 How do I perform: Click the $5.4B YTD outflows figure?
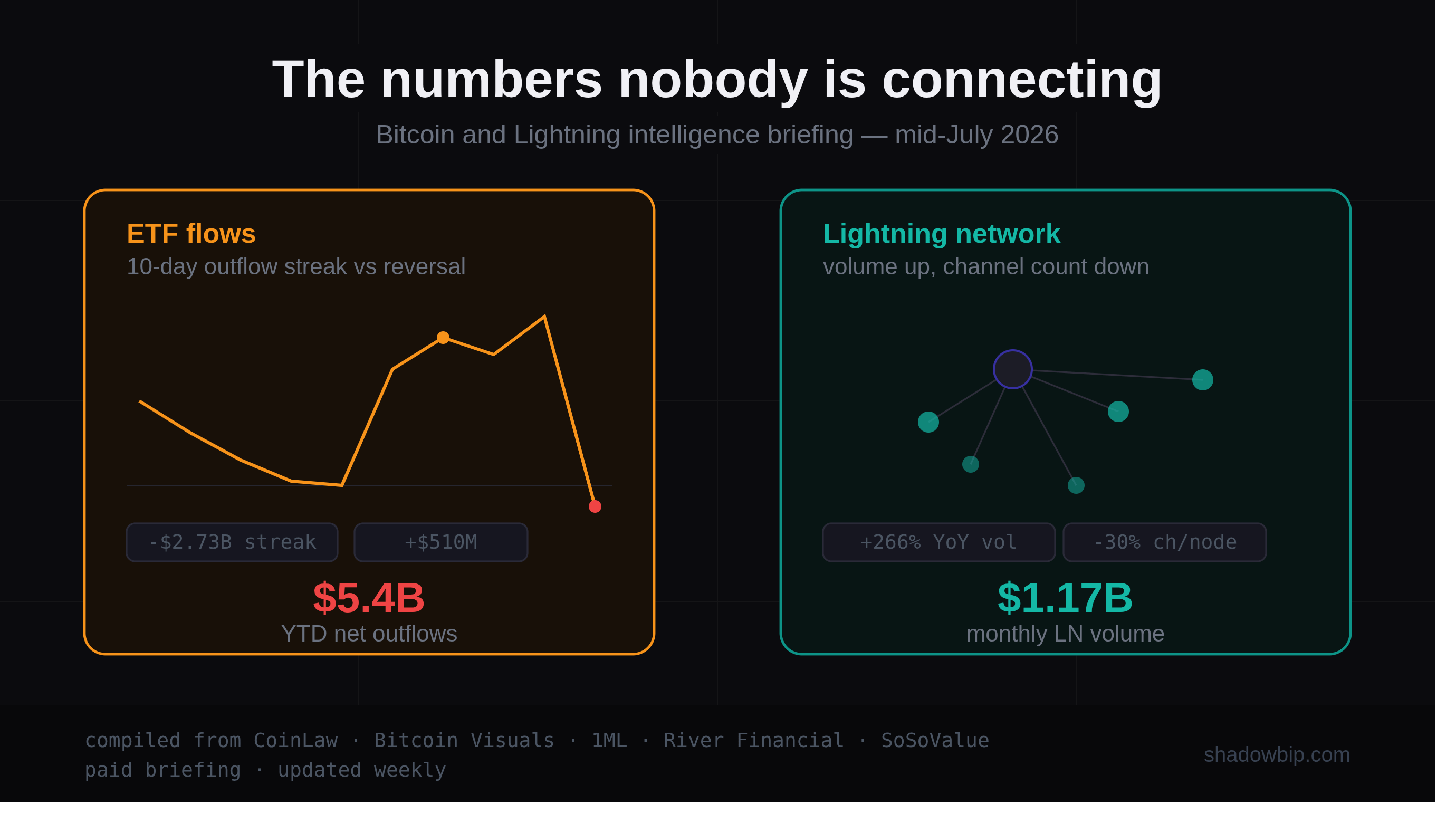(x=369, y=597)
